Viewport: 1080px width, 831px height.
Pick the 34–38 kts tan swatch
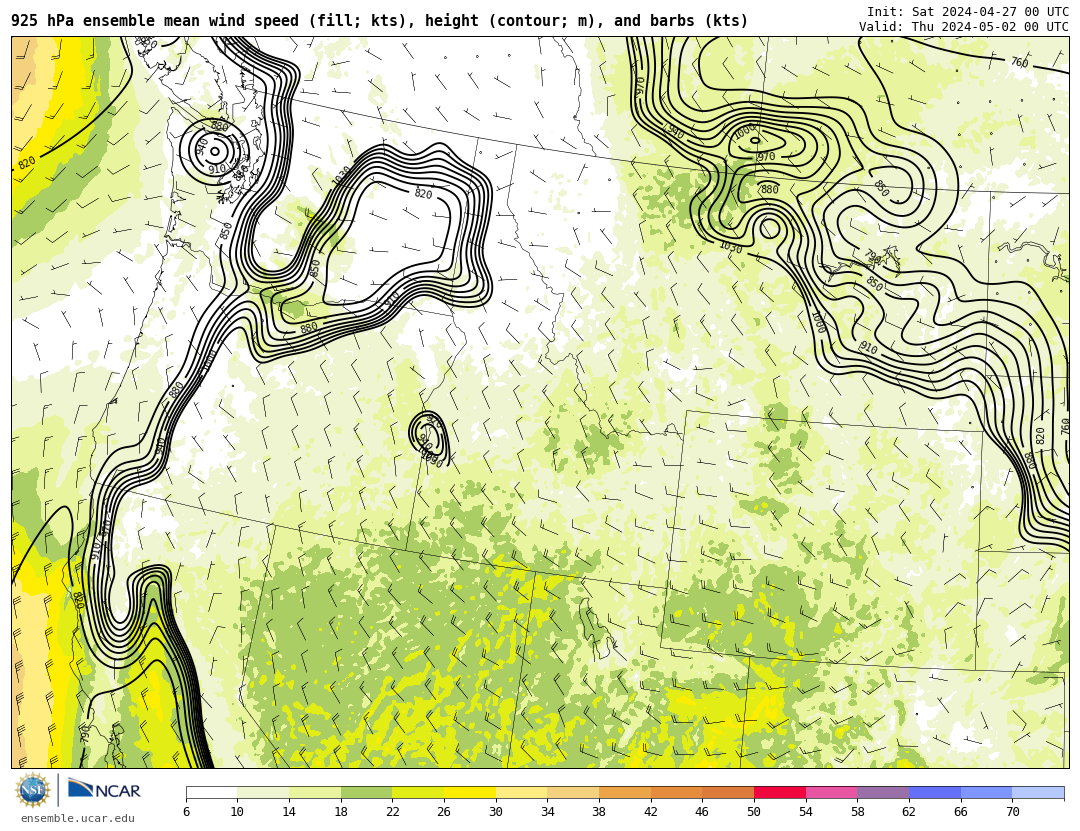pos(573,792)
